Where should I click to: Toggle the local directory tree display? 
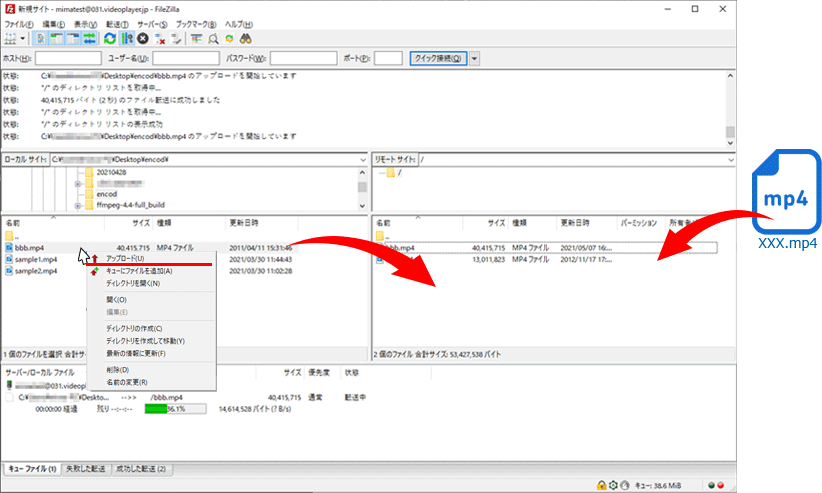57,38
